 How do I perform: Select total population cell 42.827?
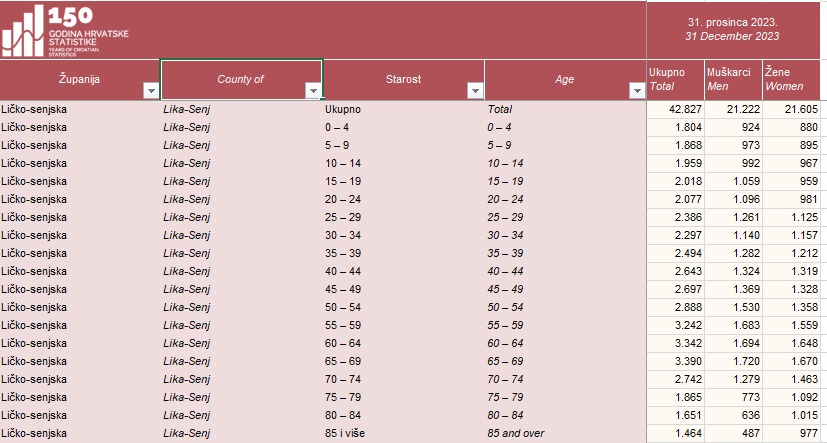pyautogui.click(x=676, y=109)
